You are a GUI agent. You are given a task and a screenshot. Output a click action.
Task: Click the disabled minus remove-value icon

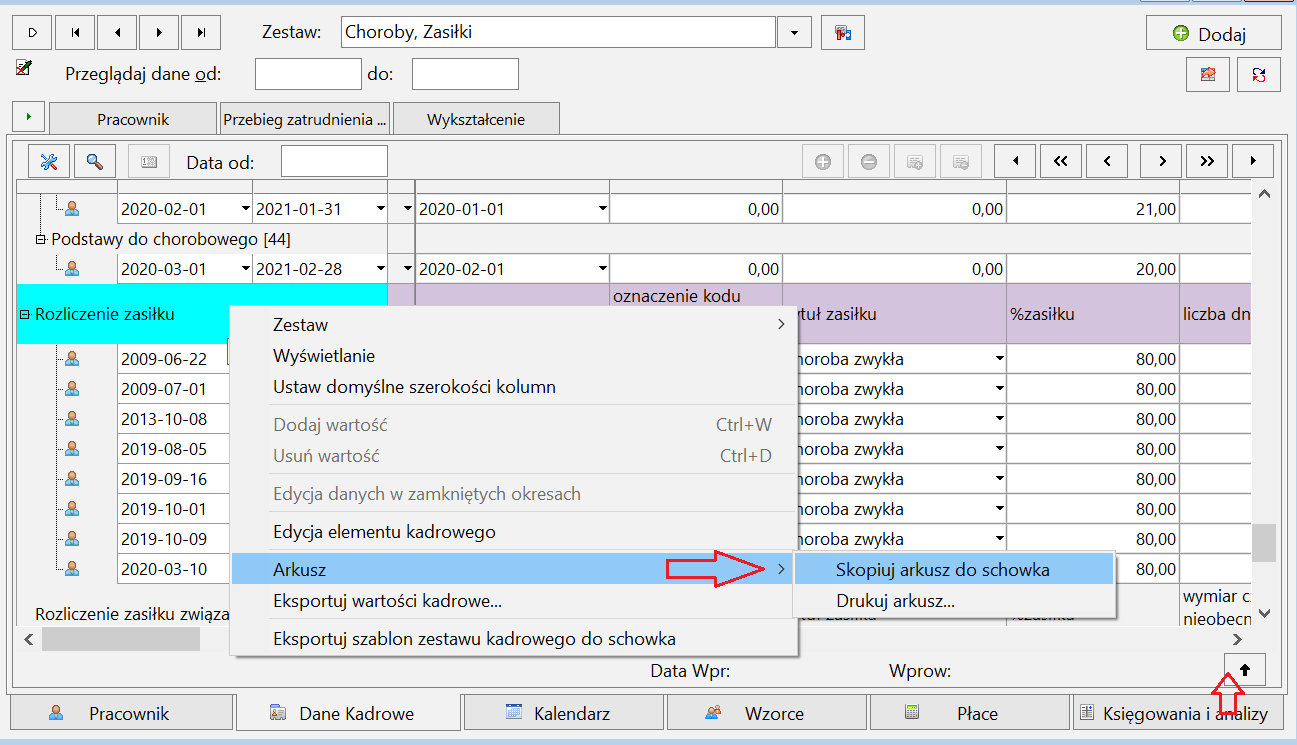[x=869, y=161]
